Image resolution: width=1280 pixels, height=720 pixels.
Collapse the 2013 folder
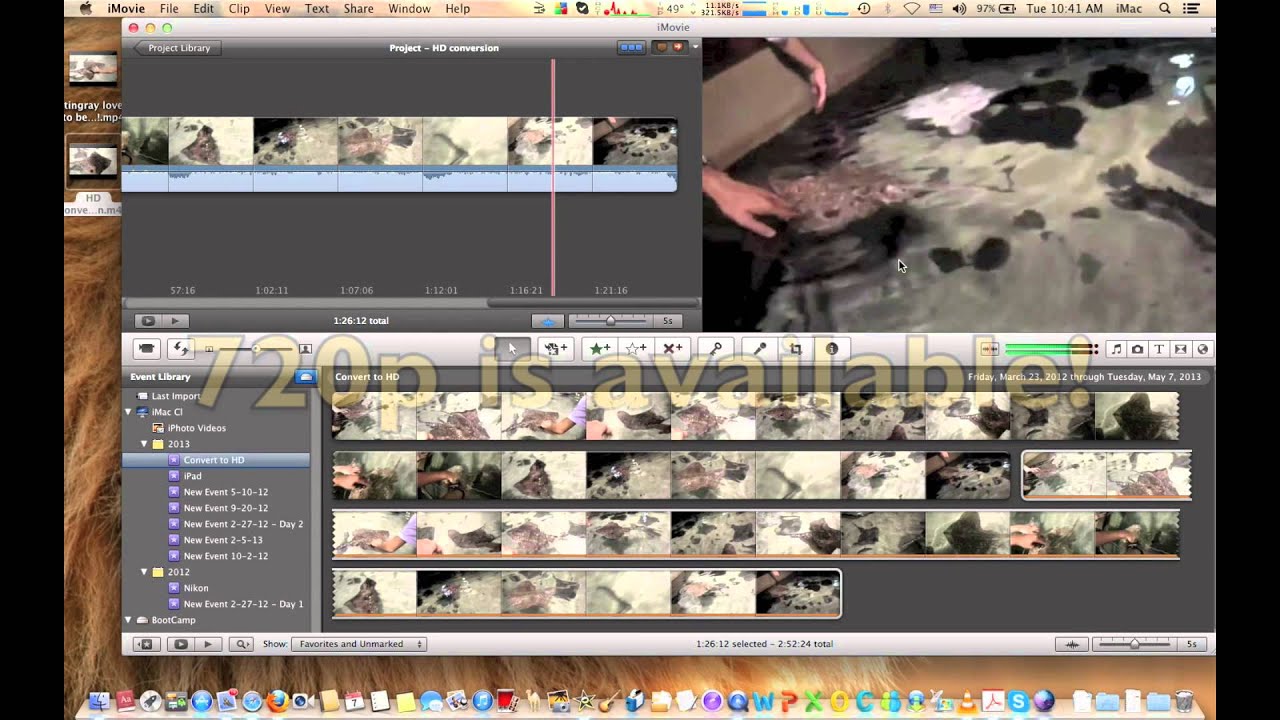[144, 444]
